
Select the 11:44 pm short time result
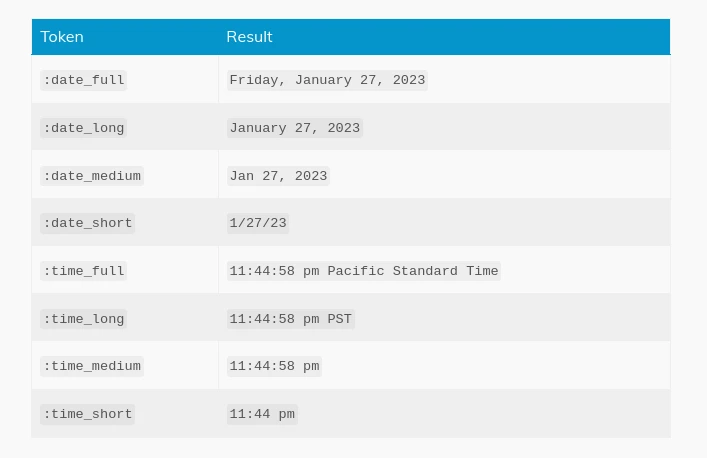tap(262, 414)
